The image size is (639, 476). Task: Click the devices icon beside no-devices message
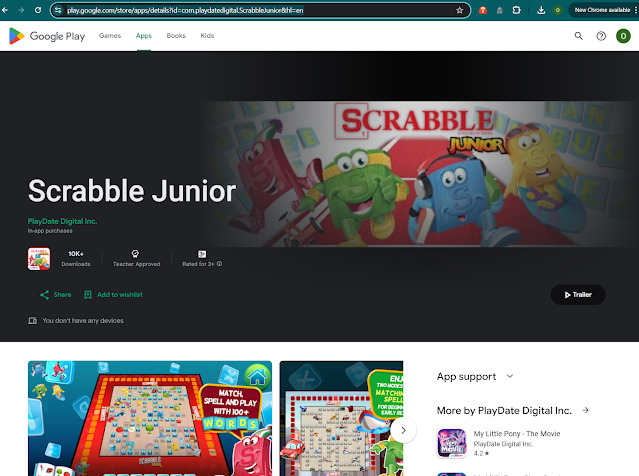(33, 321)
